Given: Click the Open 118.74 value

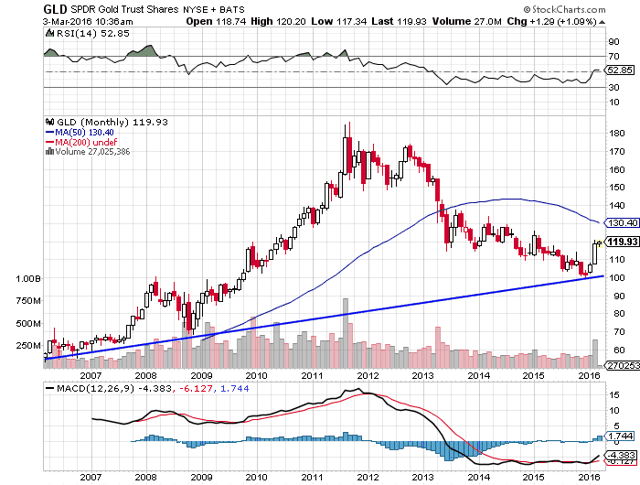Looking at the screenshot, I should pos(216,22).
